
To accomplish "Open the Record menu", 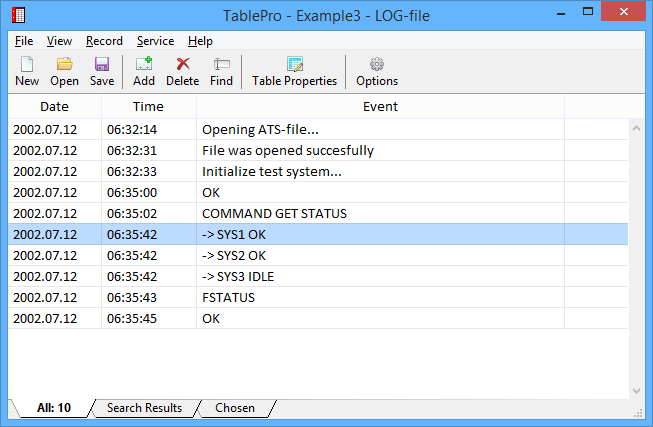I will click(104, 41).
